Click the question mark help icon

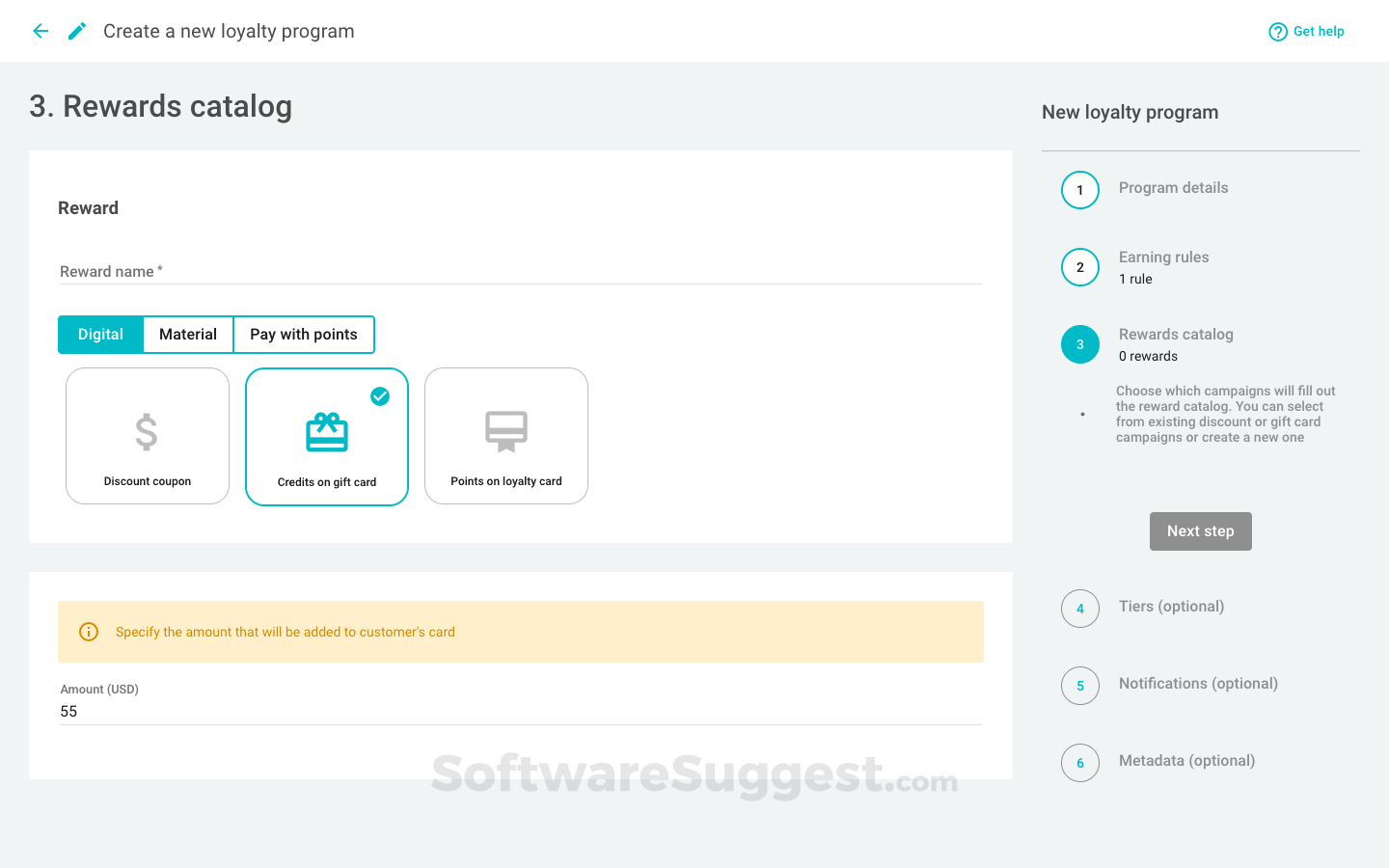click(x=1278, y=31)
